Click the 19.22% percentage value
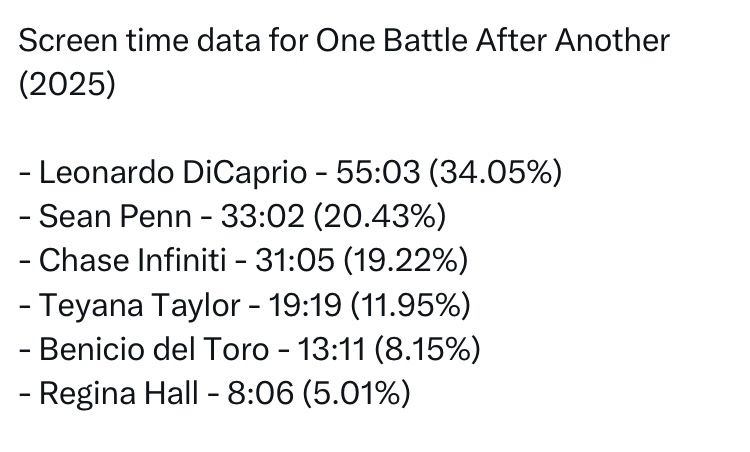750x452 pixels. pyautogui.click(x=403, y=261)
